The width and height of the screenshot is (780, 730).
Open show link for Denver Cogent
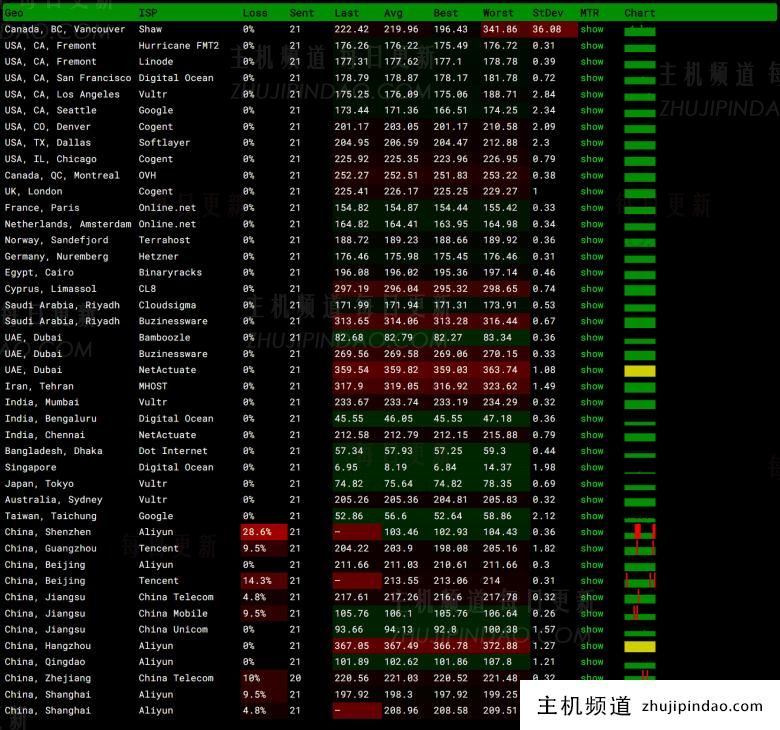click(x=591, y=127)
